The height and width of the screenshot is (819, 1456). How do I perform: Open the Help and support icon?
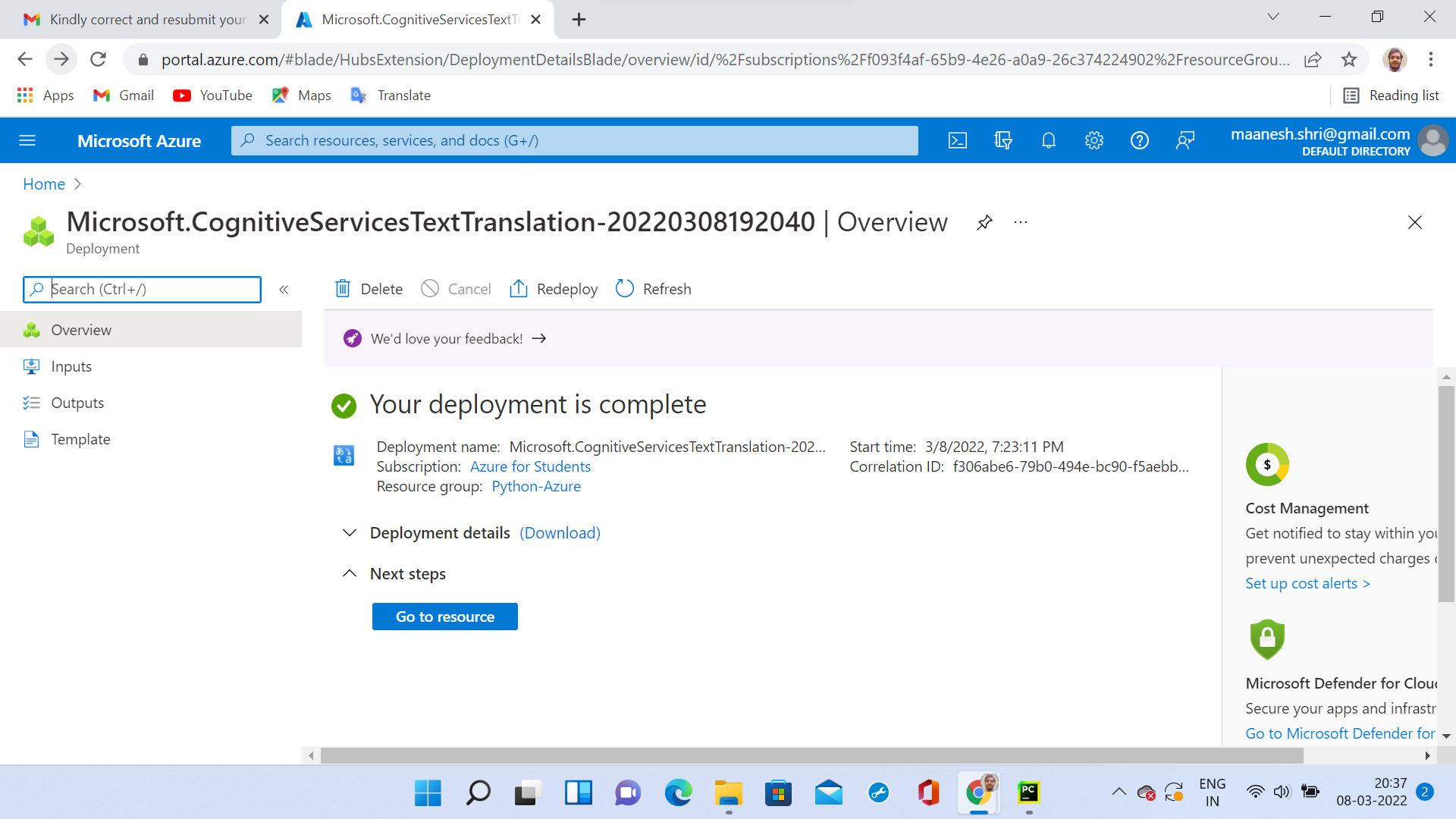pyautogui.click(x=1140, y=140)
